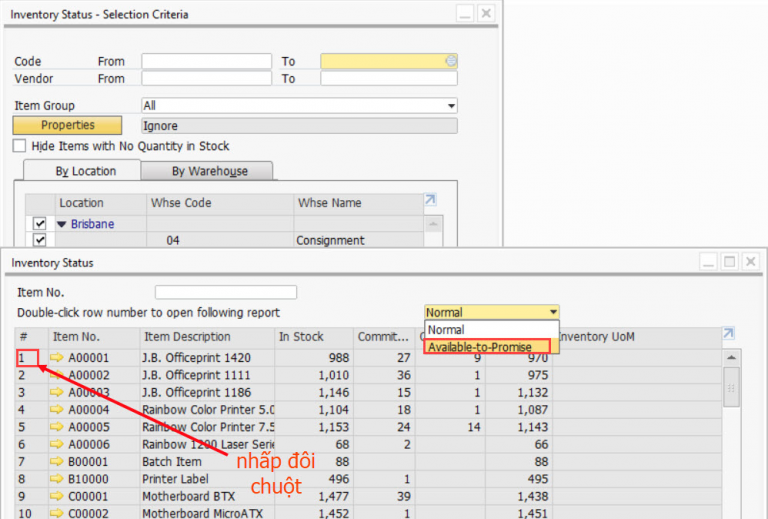Open link arrow for item C00001
The image size is (768, 519).
click(57, 496)
